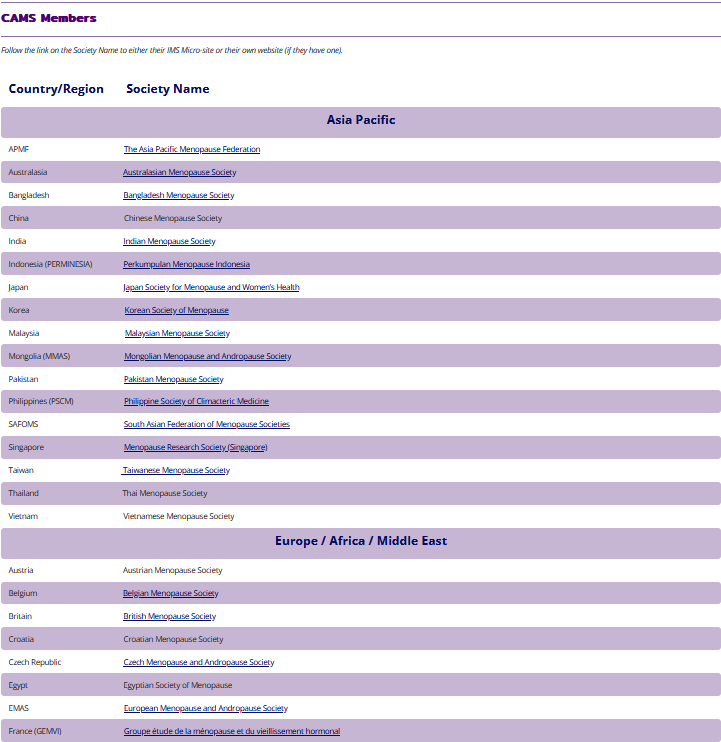Select Thai Menopause Society text

point(165,493)
